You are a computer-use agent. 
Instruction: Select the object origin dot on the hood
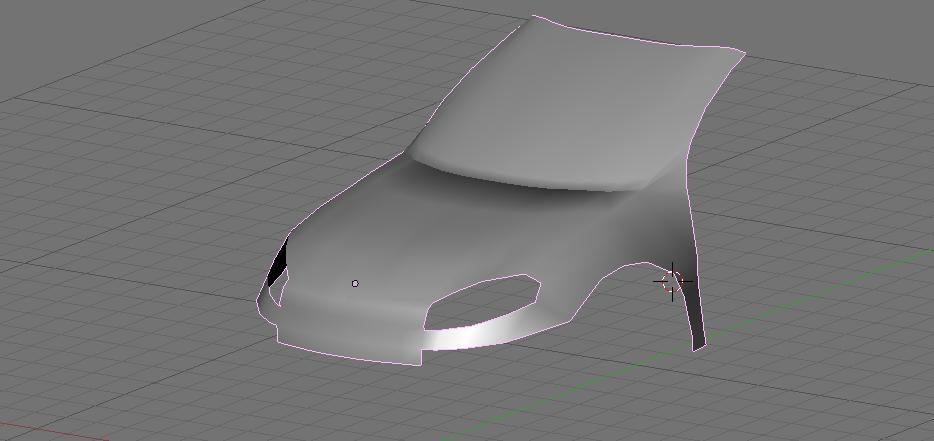click(x=355, y=284)
